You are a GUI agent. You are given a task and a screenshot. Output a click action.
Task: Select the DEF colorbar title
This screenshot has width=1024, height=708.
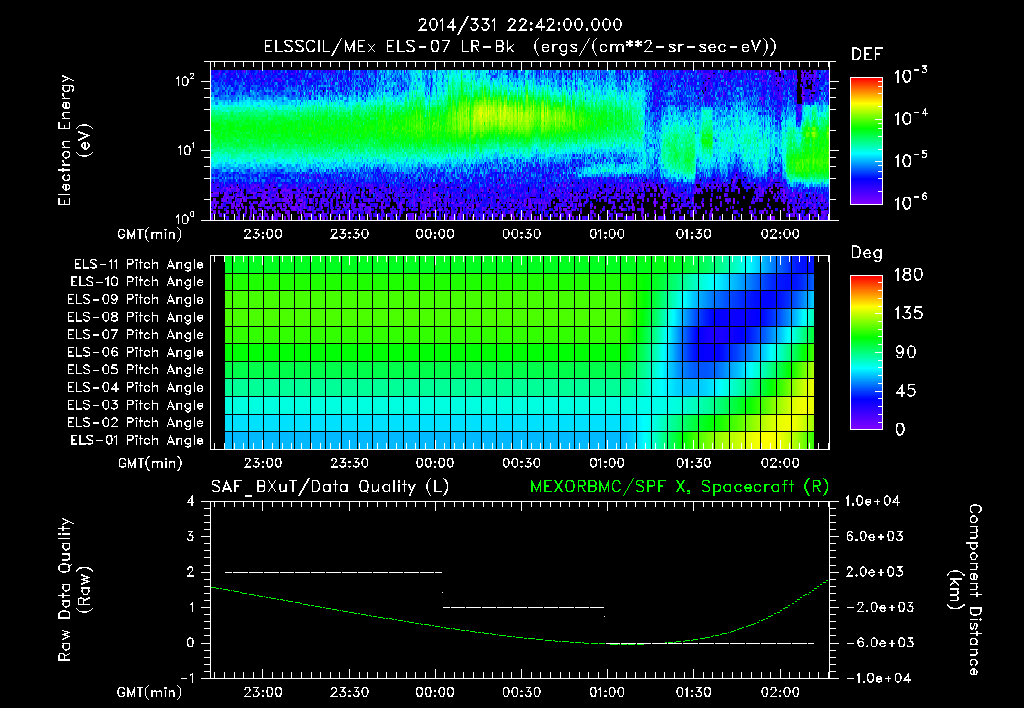tap(867, 54)
